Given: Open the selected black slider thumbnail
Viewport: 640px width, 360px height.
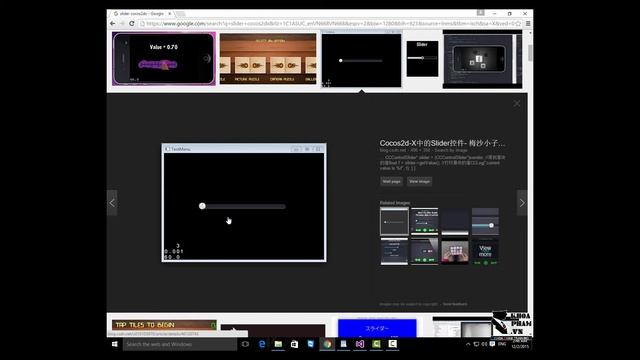Looking at the screenshot, I should click(x=361, y=60).
